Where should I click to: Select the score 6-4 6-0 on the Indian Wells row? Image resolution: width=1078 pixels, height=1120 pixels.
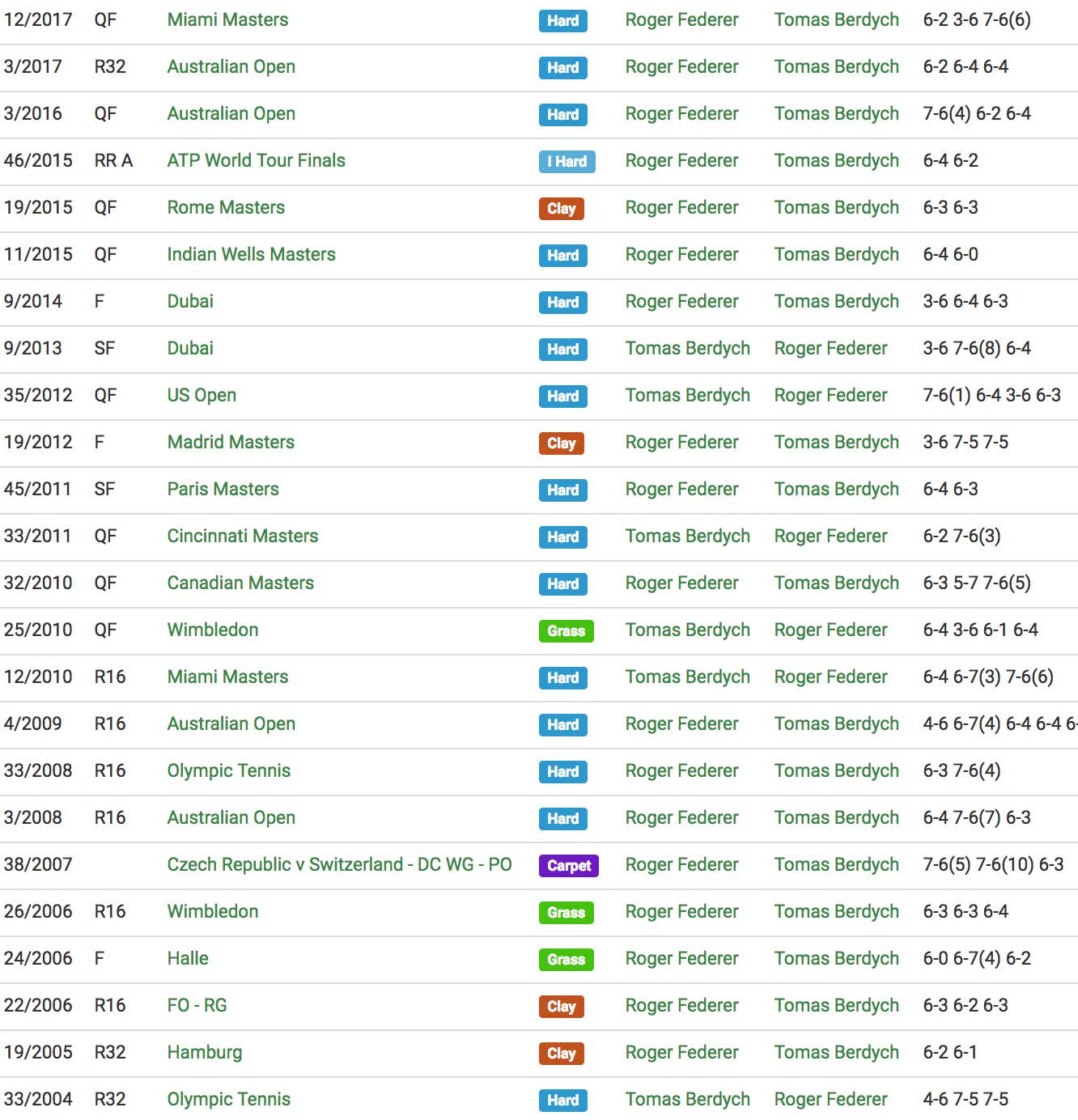point(951,254)
